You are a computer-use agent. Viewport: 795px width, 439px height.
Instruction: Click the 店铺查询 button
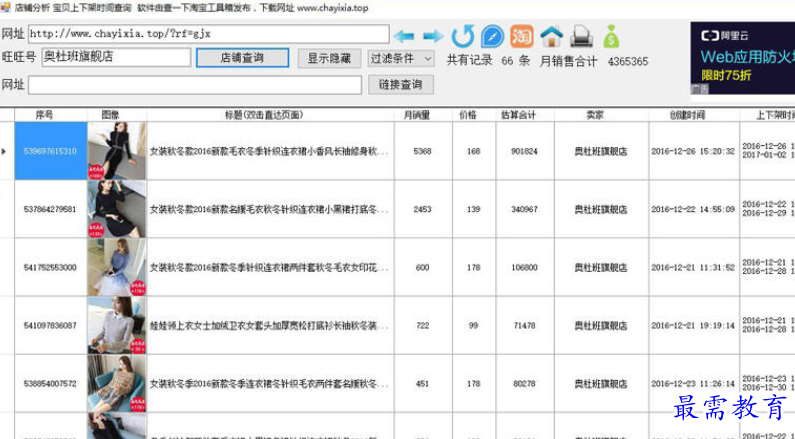point(242,58)
